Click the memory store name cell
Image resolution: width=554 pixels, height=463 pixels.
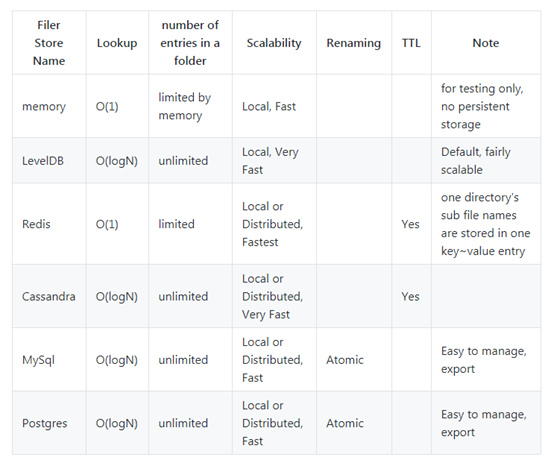click(x=44, y=106)
